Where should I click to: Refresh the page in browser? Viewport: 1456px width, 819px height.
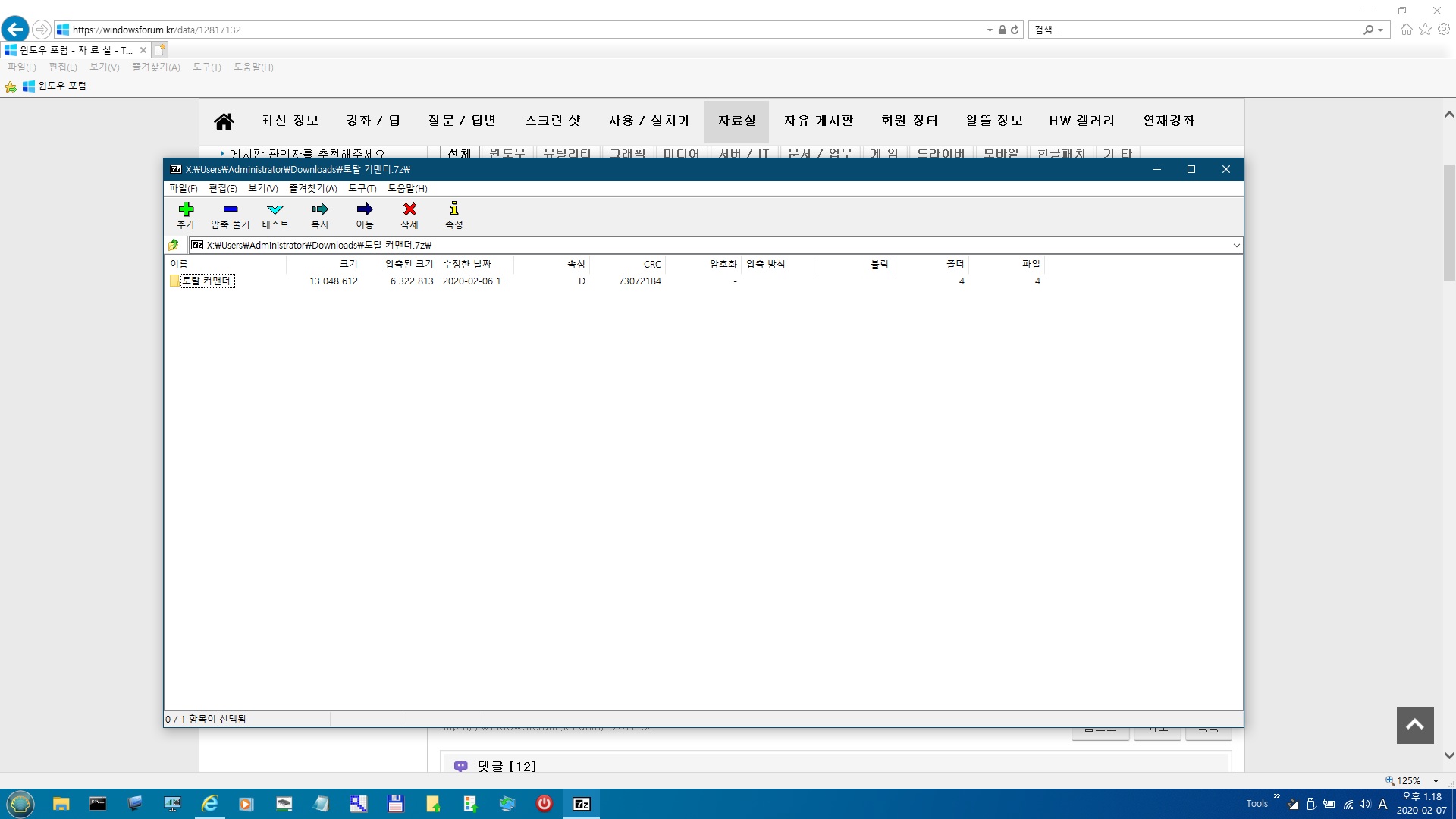coord(1015,30)
